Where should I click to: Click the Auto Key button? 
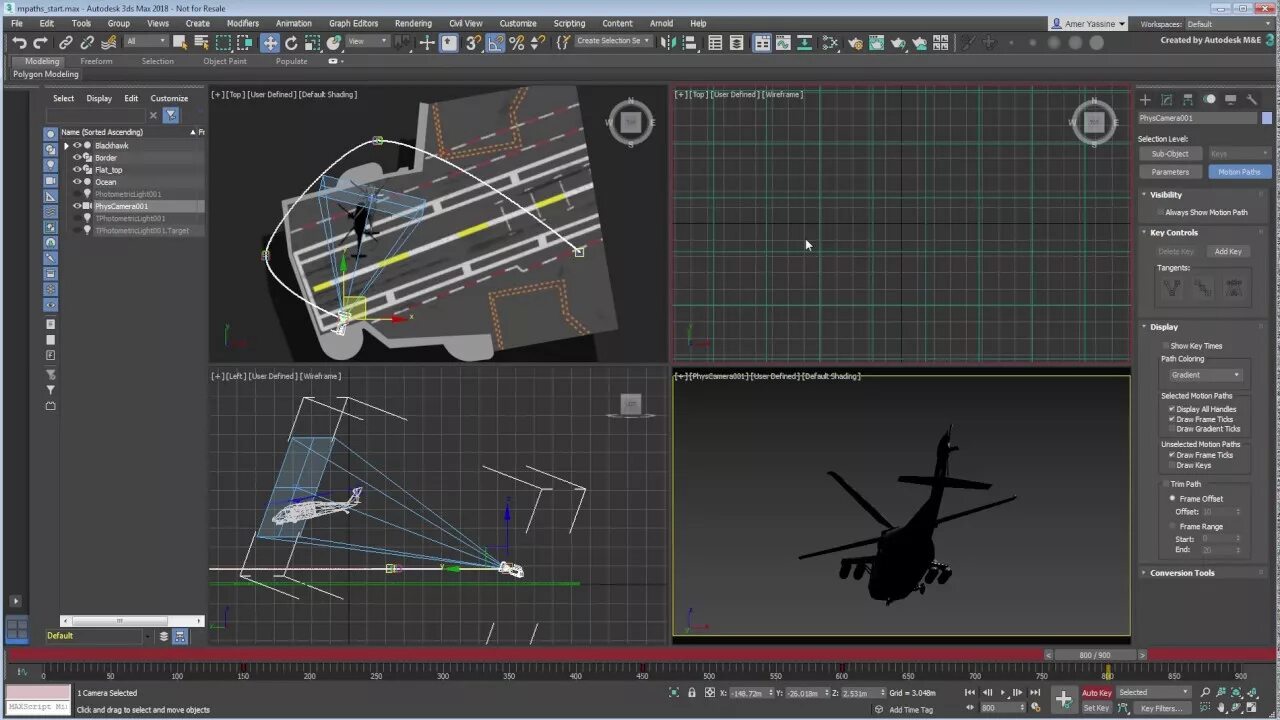(x=1096, y=692)
